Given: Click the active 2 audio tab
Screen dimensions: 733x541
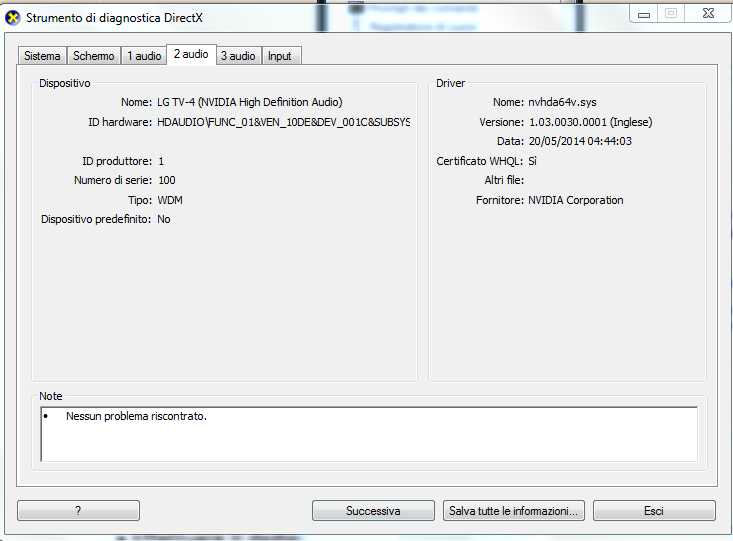Looking at the screenshot, I should point(191,54).
